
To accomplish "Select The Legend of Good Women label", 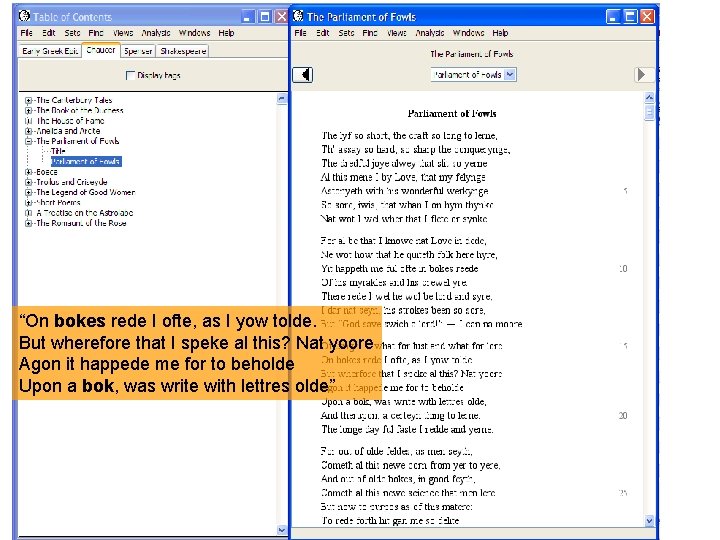I will tap(85, 192).
